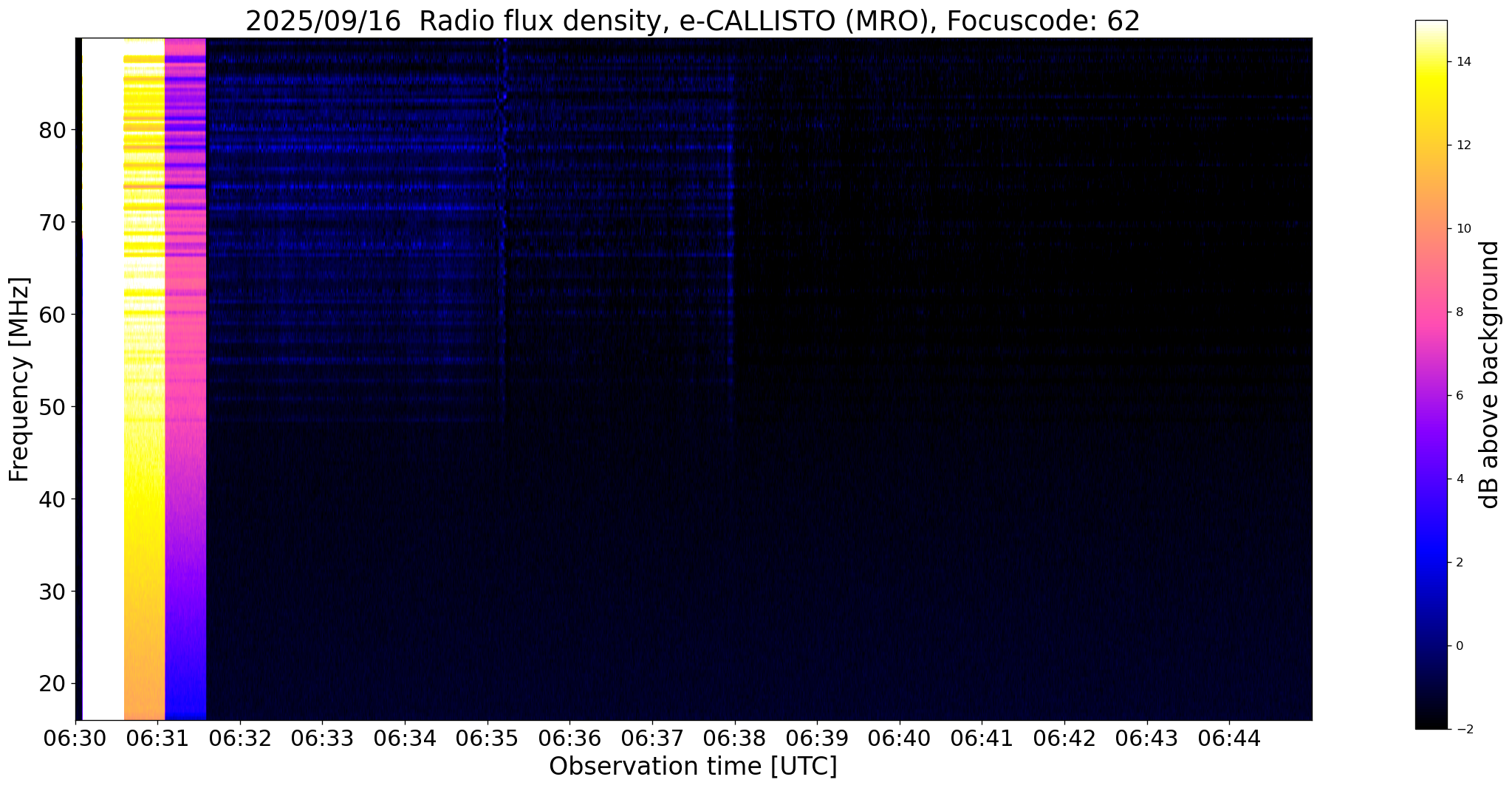Screen dimensions: 1512x788
Task: Click the 06:40 time tick label
Action: pos(900,738)
